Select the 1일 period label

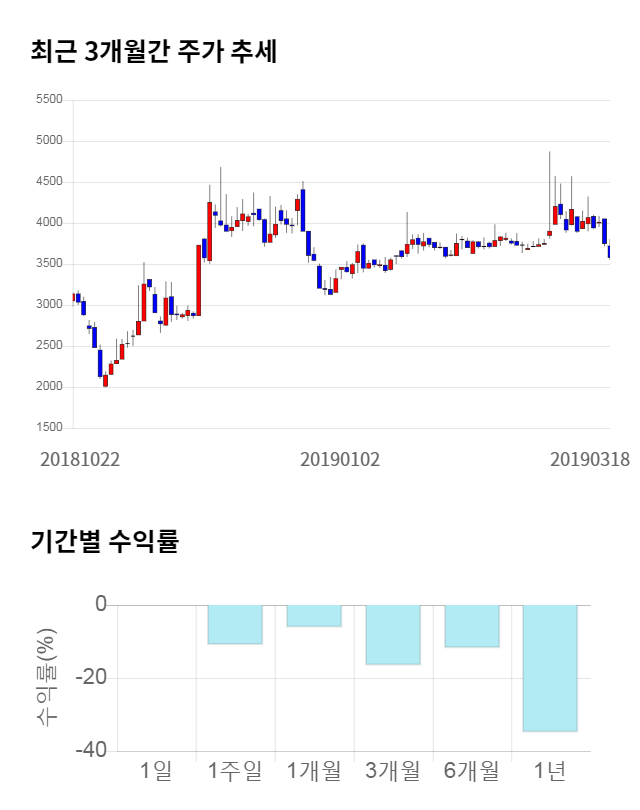(x=156, y=770)
